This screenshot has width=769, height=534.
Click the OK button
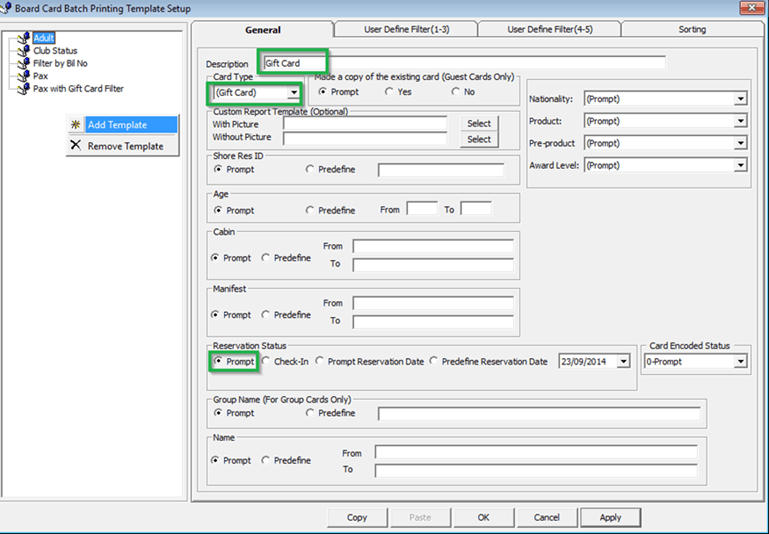(x=484, y=517)
